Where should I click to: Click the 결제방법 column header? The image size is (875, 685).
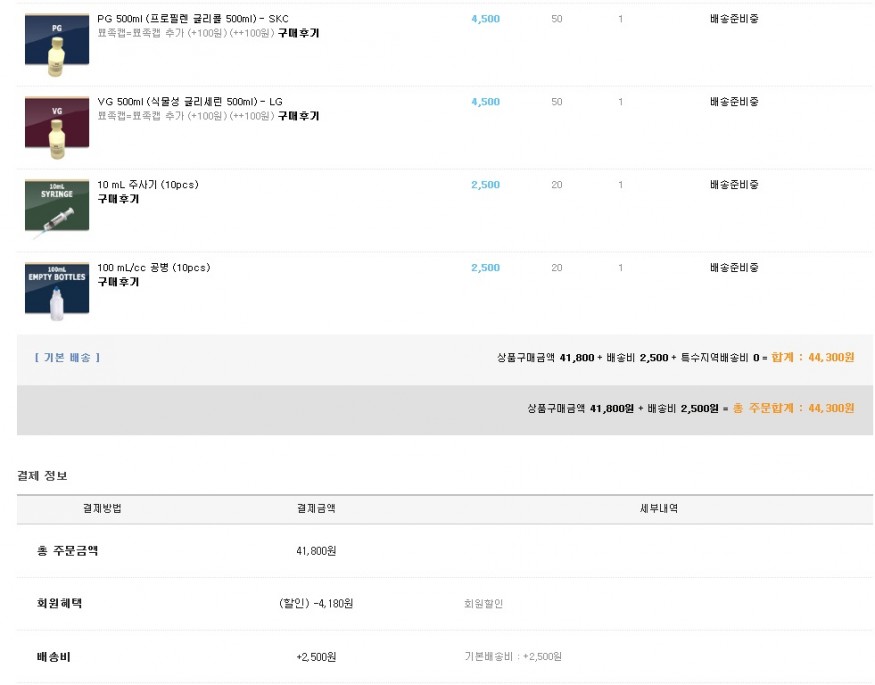(102, 508)
